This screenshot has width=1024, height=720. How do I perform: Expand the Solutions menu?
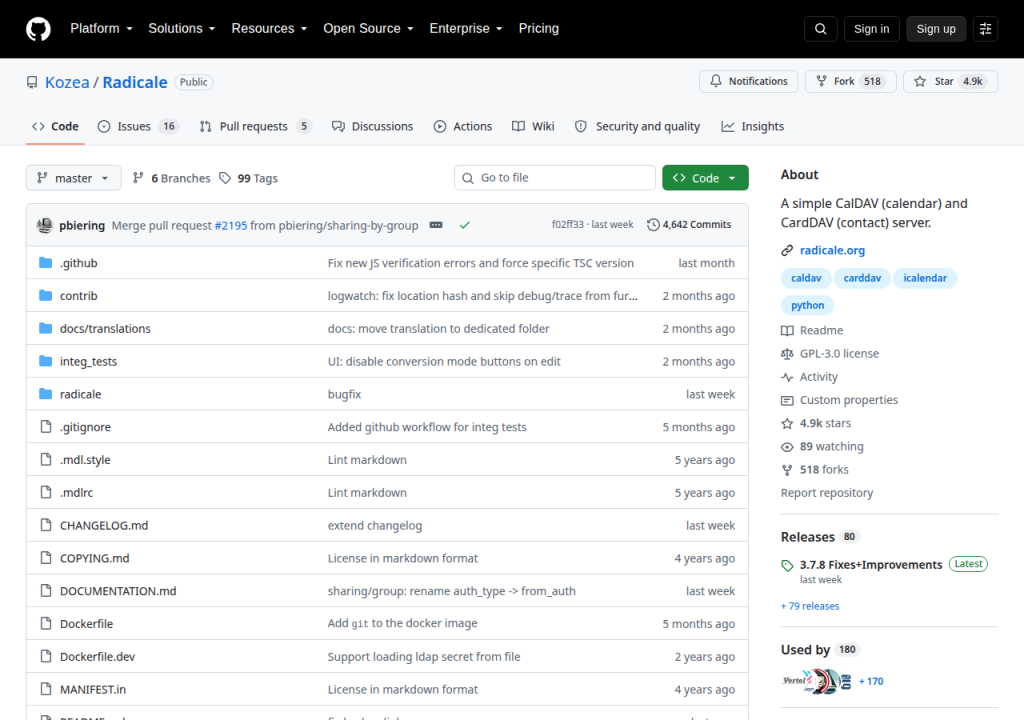(182, 29)
